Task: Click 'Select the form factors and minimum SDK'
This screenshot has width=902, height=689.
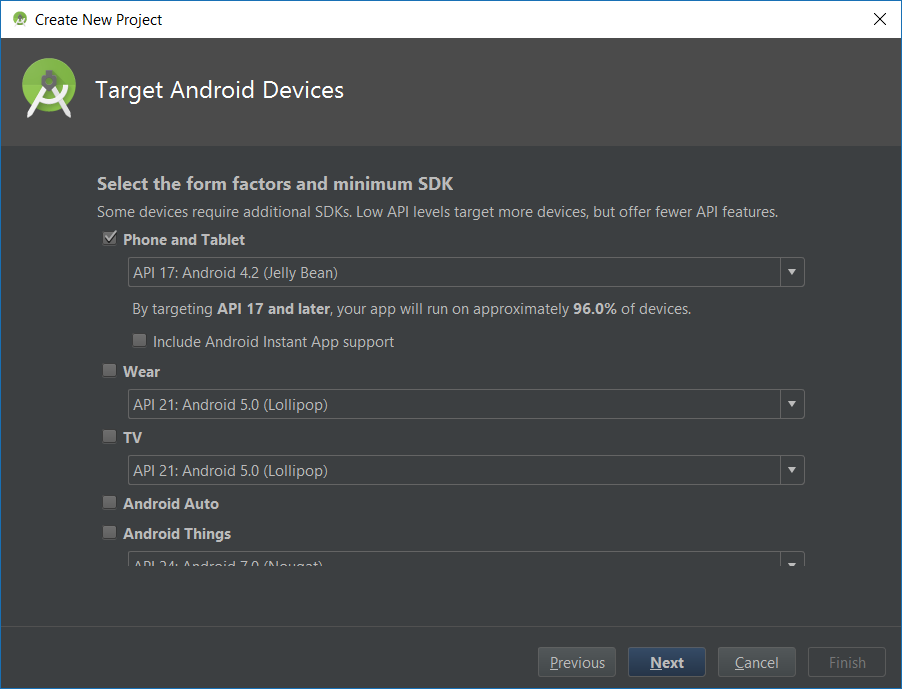Action: pos(275,183)
